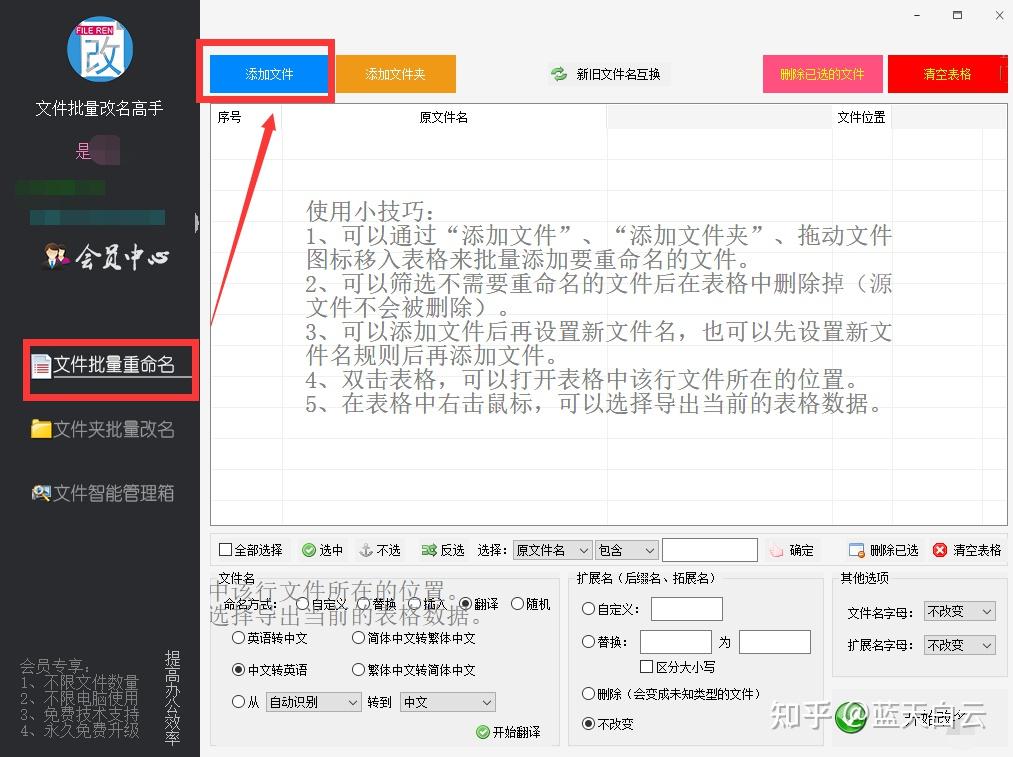
Task: Open 会员中心 member center
Action: (107, 256)
